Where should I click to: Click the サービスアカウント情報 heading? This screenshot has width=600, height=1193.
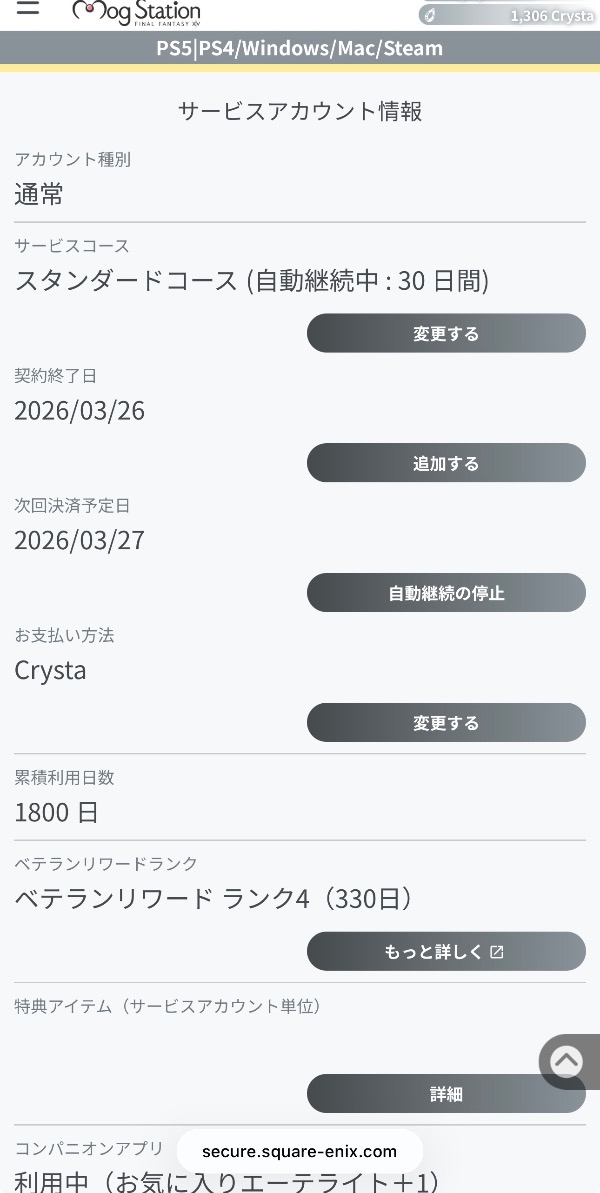[x=300, y=111]
